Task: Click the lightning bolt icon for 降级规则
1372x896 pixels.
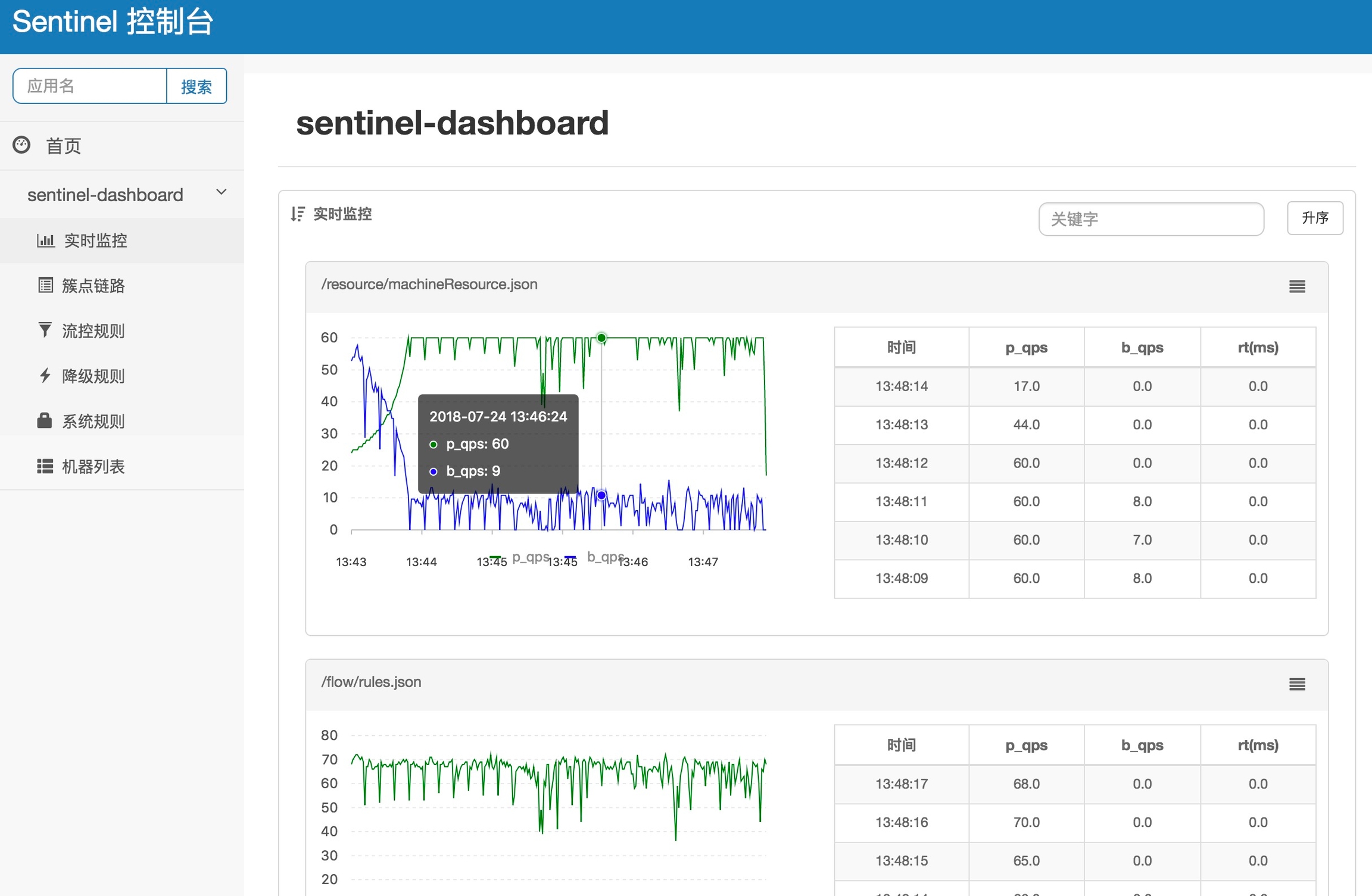Action: coord(45,376)
